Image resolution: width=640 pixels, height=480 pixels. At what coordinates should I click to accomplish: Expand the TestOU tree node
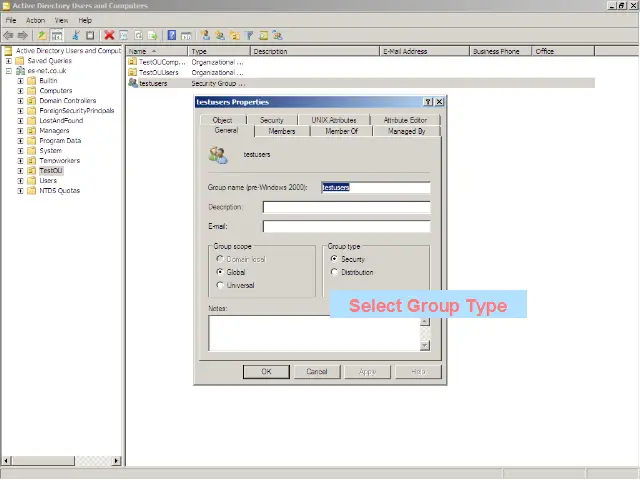pyautogui.click(x=20, y=171)
